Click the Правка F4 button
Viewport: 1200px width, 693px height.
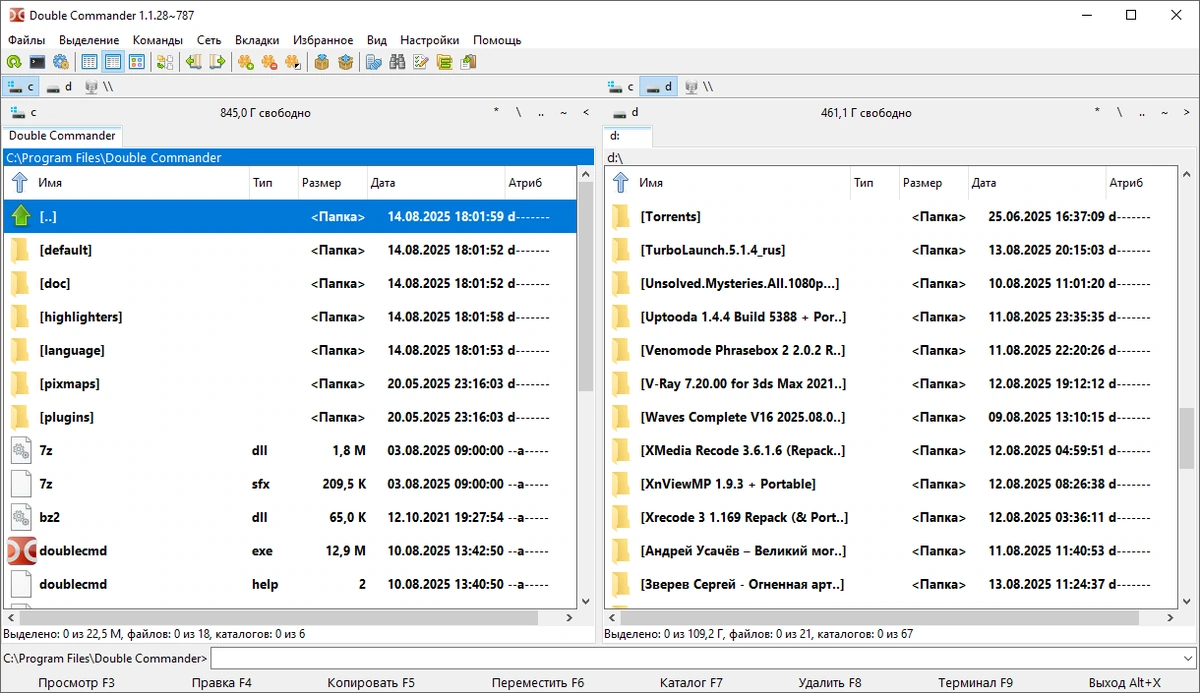[x=222, y=683]
